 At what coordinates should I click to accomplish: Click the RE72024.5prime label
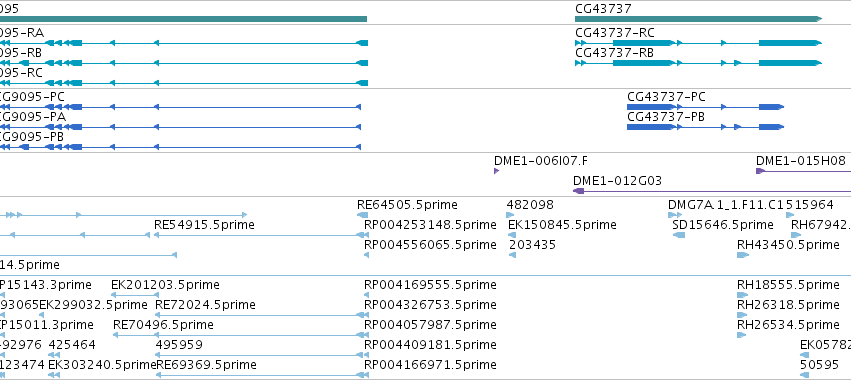point(205,305)
